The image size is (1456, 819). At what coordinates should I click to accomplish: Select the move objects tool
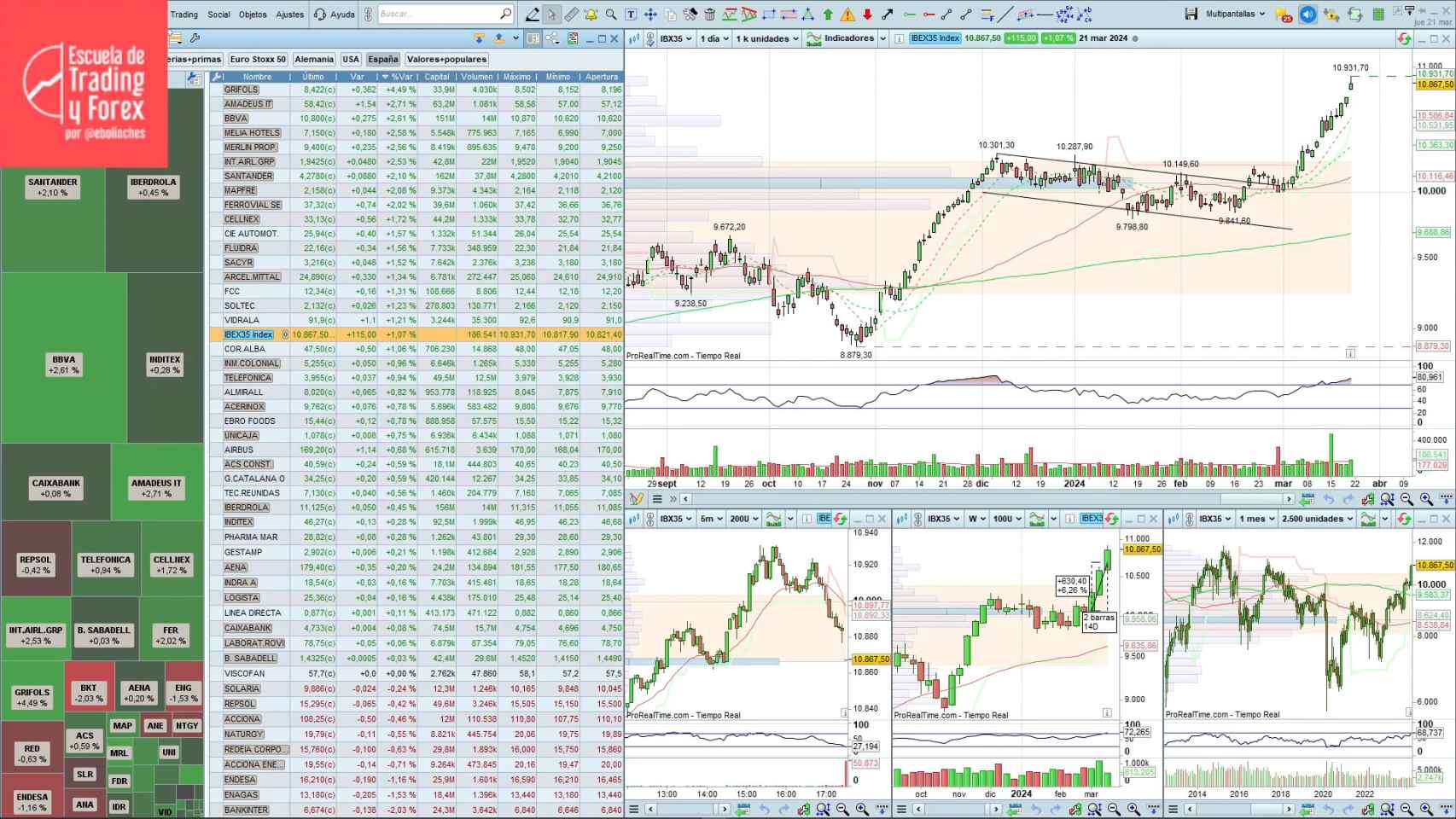[650, 14]
